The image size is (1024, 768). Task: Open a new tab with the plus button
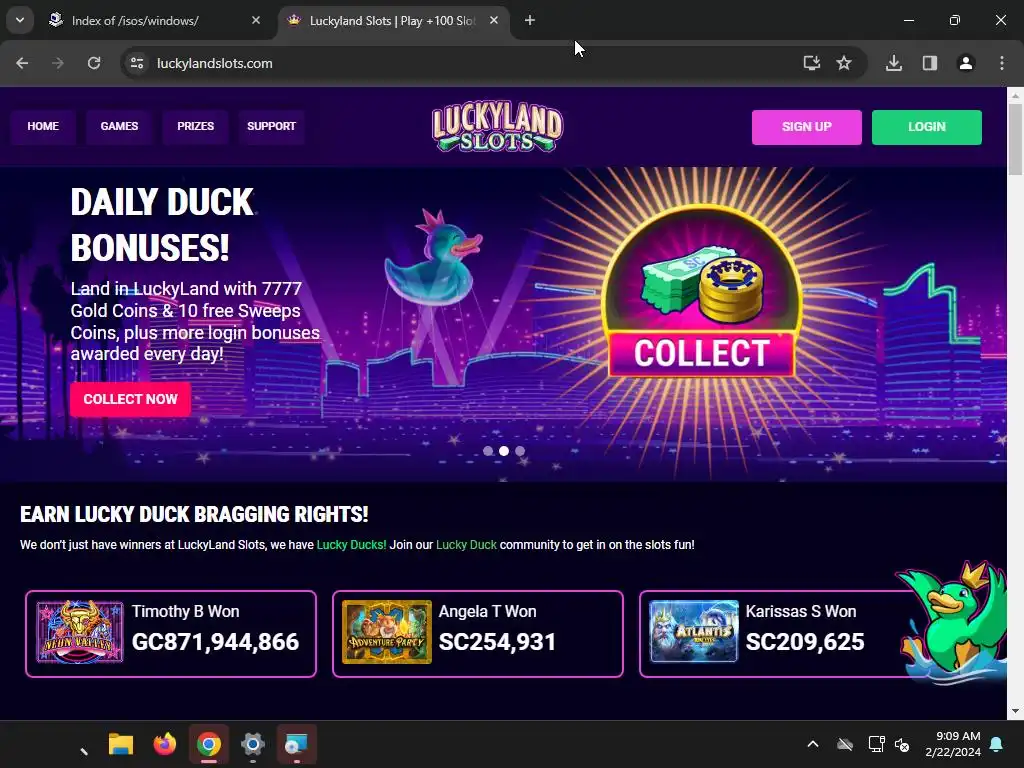click(x=530, y=21)
